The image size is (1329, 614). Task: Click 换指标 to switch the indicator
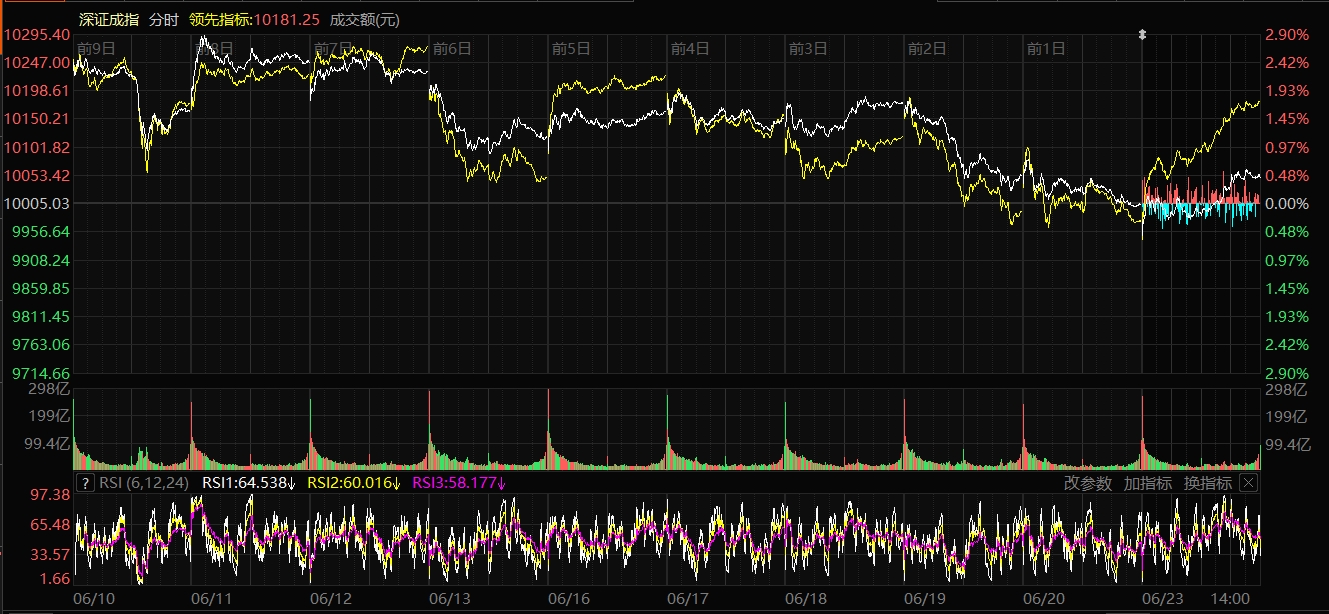(x=1207, y=483)
